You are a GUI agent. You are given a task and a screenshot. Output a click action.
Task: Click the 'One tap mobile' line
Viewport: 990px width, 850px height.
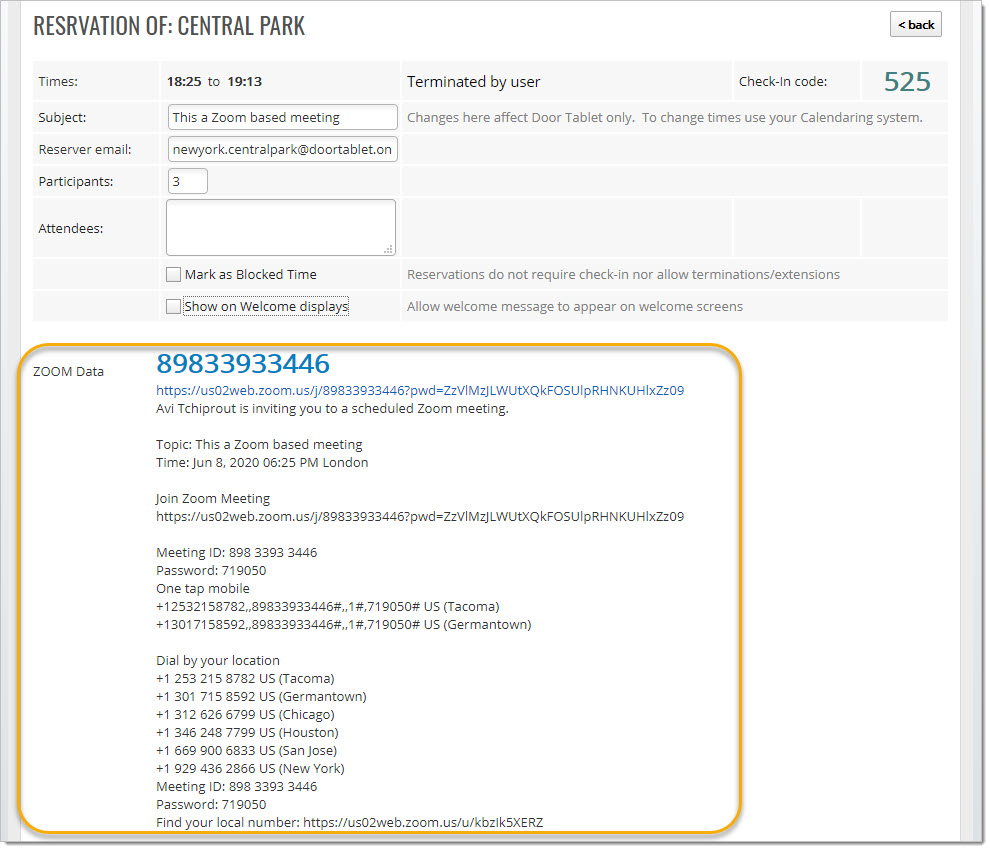[203, 589]
